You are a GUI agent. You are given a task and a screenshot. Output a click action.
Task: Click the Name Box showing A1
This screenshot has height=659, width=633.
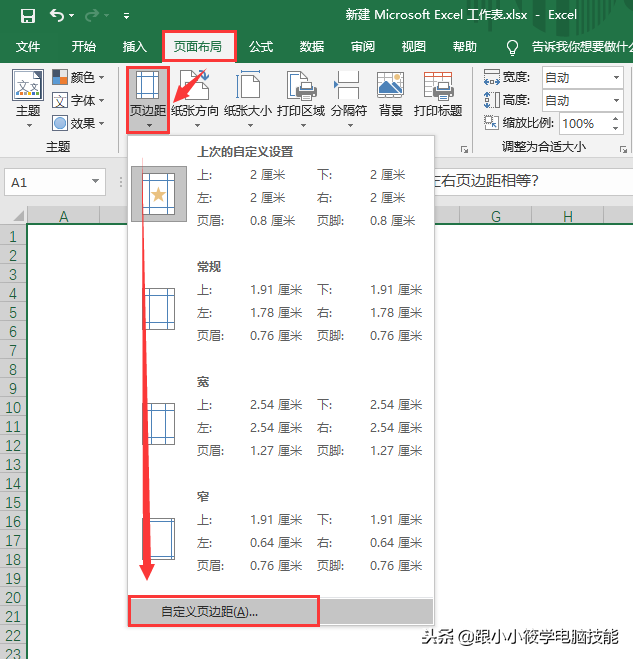click(x=45, y=182)
